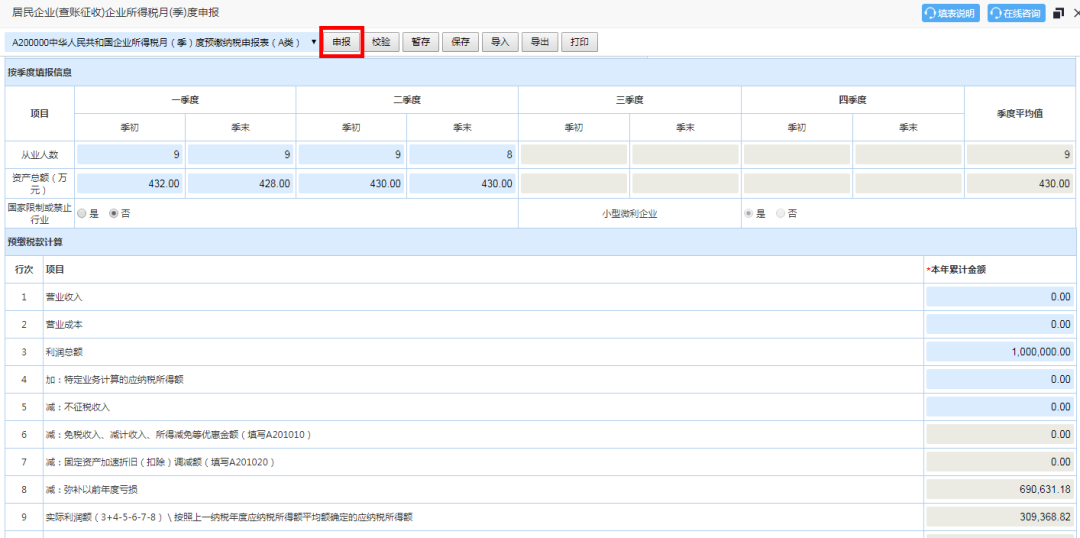Viewport: 1080px width, 538px height.
Task: Click 弥补以前年度亏损 field 690,631.18
Action: (x=1000, y=490)
